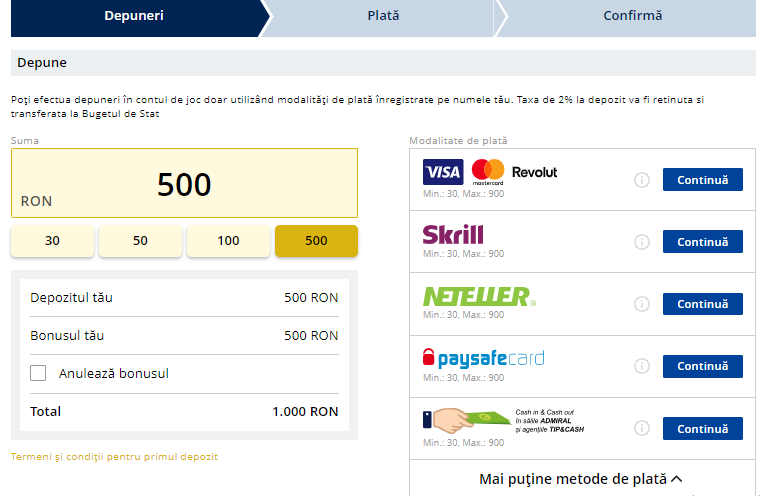
Task: Click the Skrill logo
Action: pos(453,234)
